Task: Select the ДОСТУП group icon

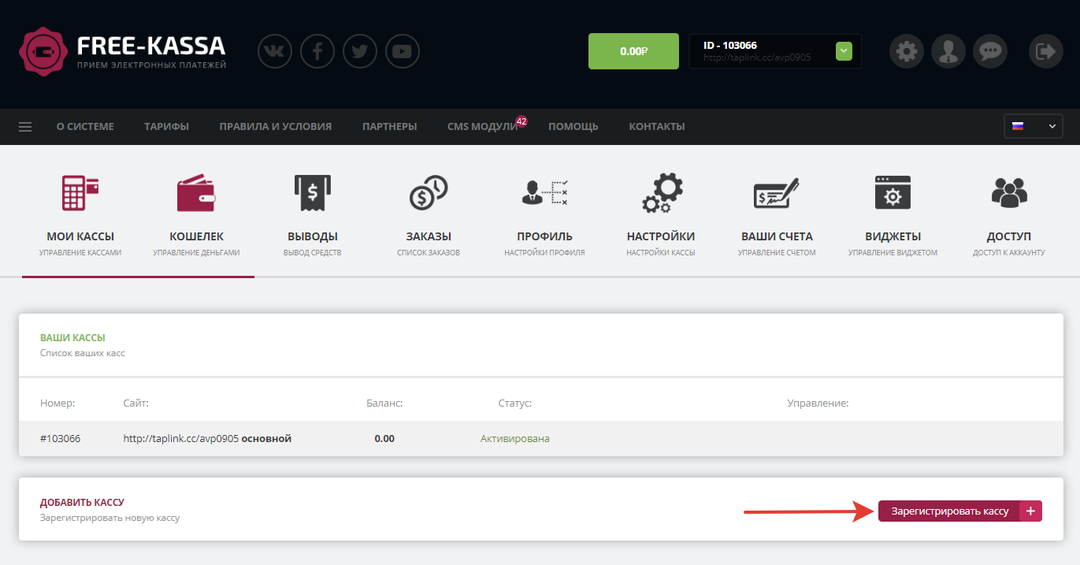Action: [x=1009, y=192]
